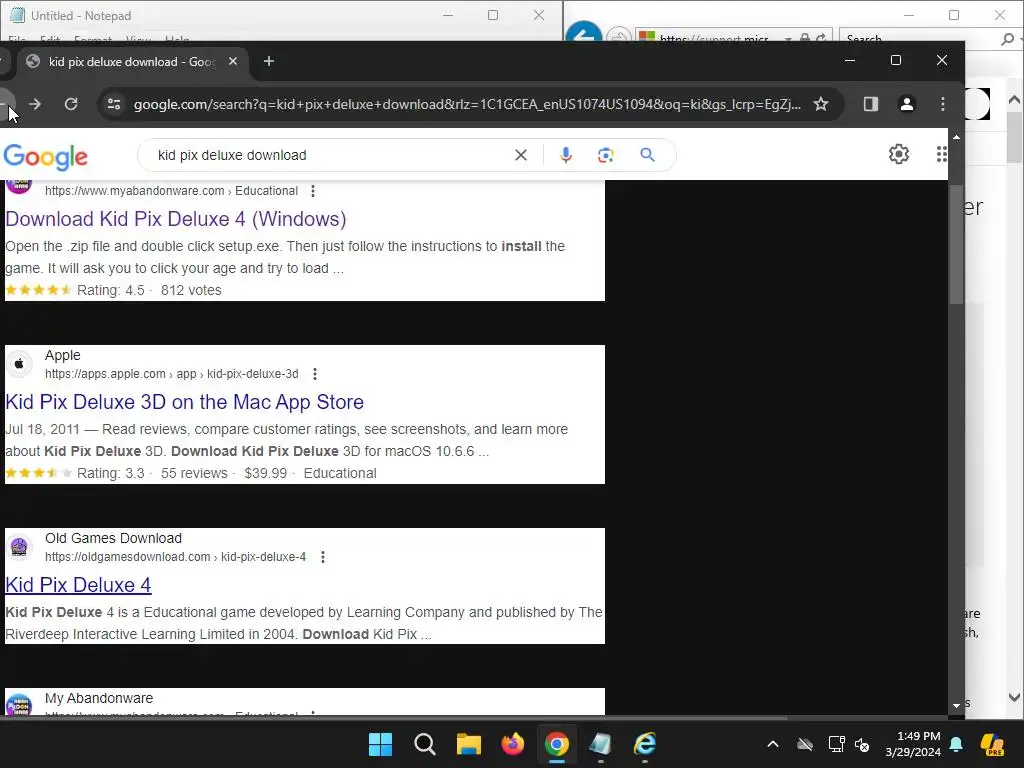The image size is (1024, 768).
Task: Click the scroll-up arrow of Chrome page
Action: (956, 138)
